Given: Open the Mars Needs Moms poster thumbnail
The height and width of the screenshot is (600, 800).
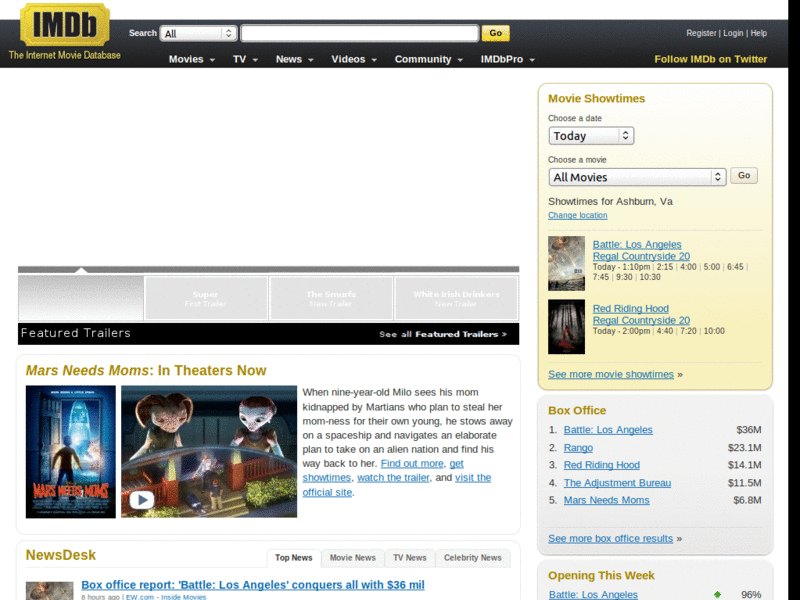Looking at the screenshot, I should tap(71, 452).
